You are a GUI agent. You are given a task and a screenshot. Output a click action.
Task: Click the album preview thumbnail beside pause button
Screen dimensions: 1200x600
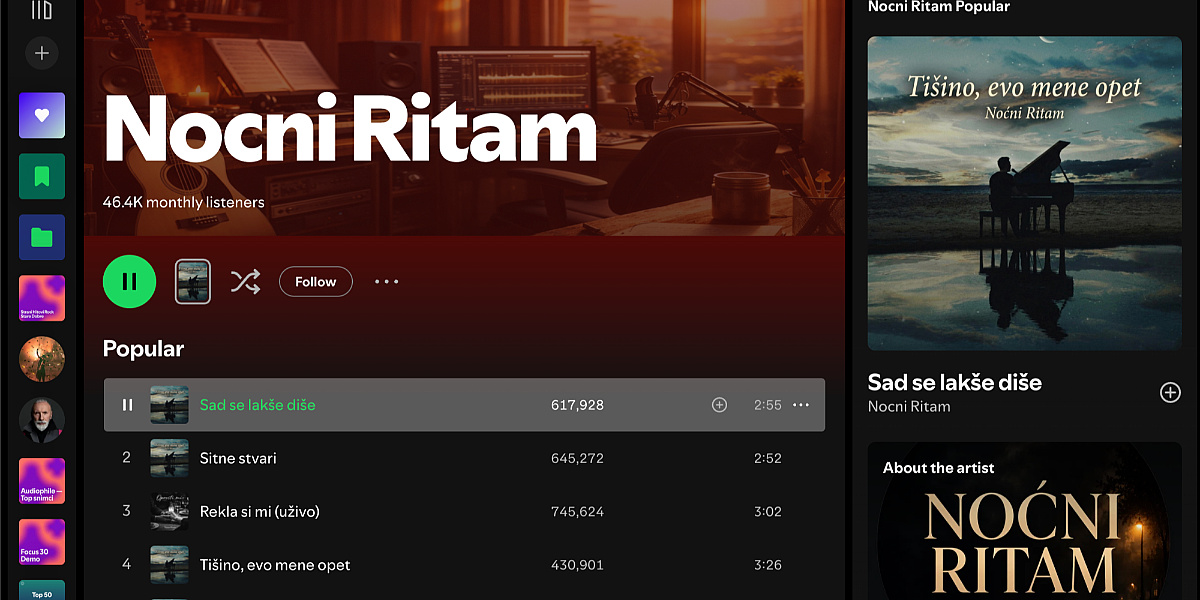[x=193, y=282]
